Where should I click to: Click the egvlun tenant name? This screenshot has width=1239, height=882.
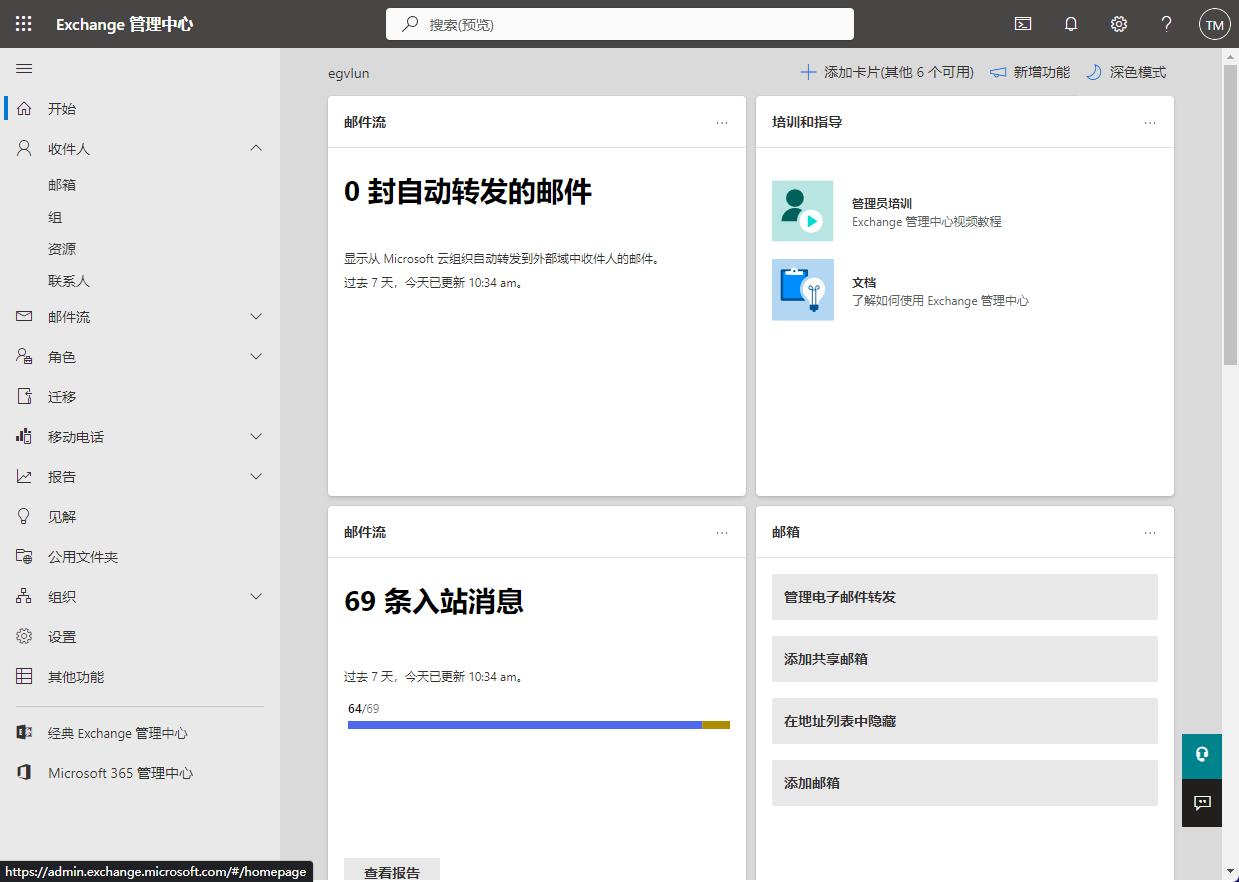(348, 73)
